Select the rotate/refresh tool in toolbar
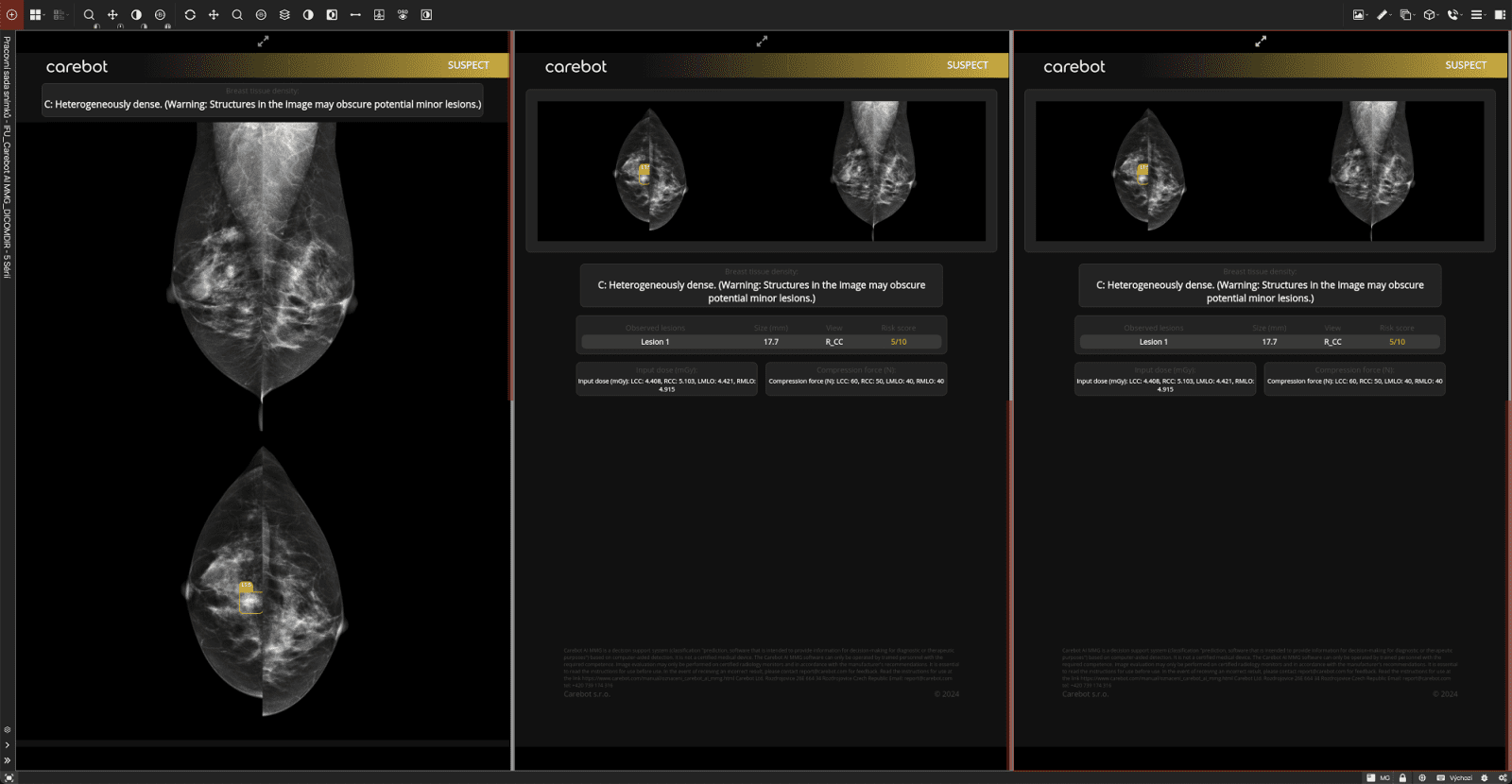1512x784 pixels. tap(190, 15)
